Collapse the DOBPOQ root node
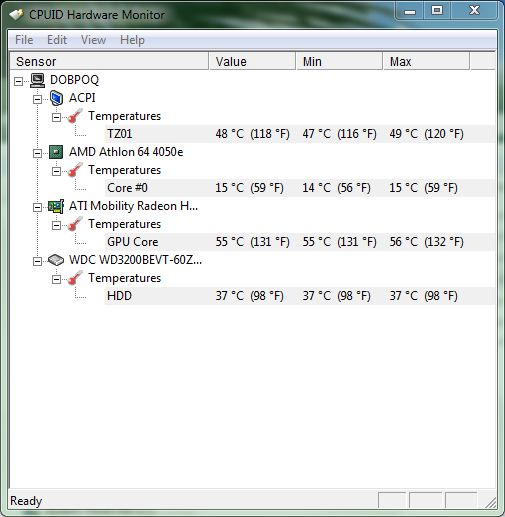505x517 pixels. click(x=19, y=81)
